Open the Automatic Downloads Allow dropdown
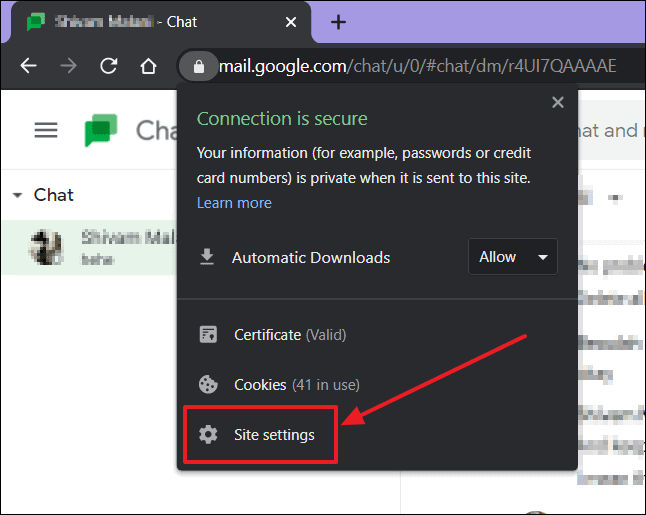The width and height of the screenshot is (646, 515). point(513,257)
